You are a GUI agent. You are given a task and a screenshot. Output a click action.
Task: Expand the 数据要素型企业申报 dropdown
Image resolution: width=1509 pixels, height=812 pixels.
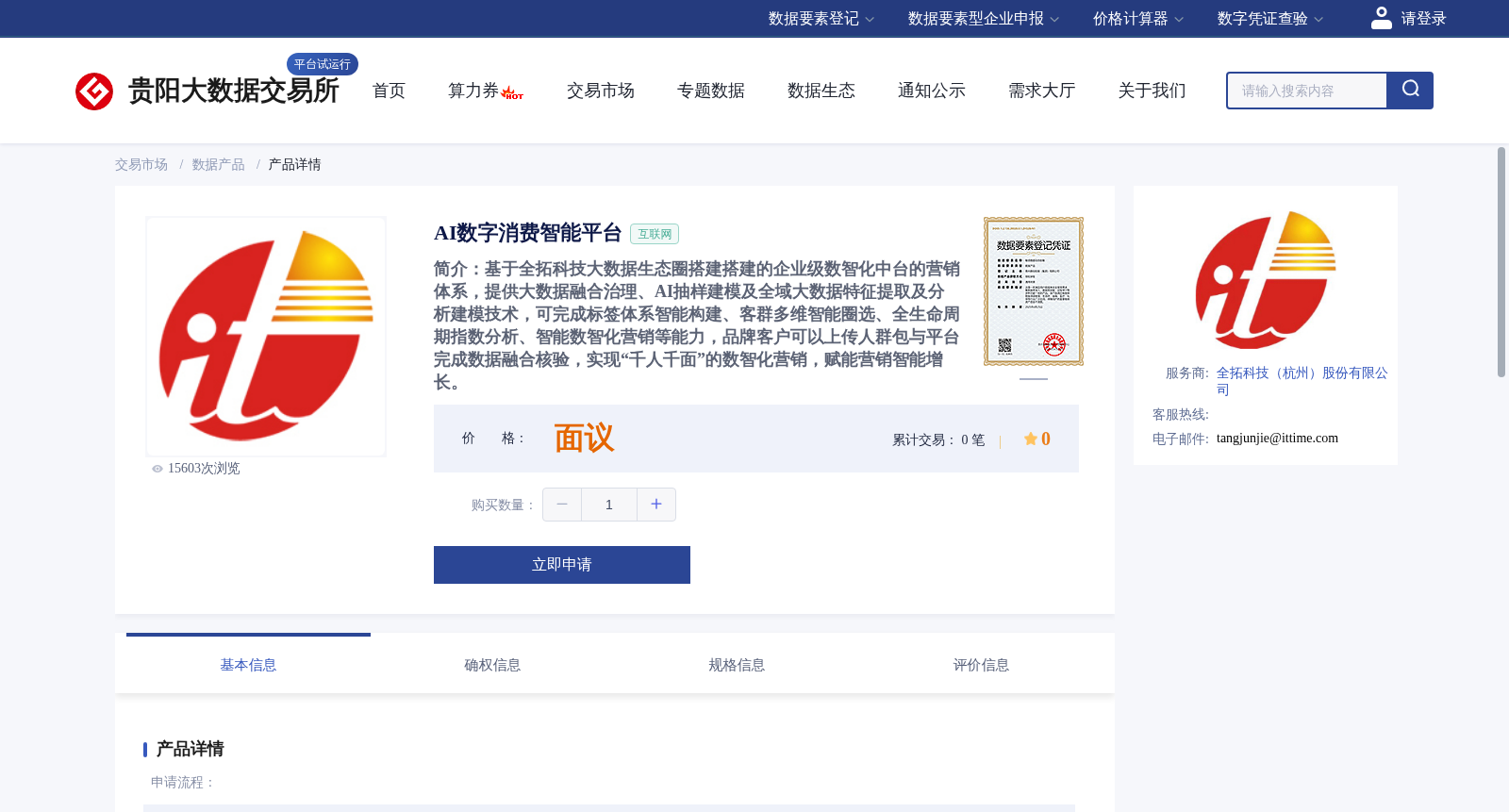[984, 19]
